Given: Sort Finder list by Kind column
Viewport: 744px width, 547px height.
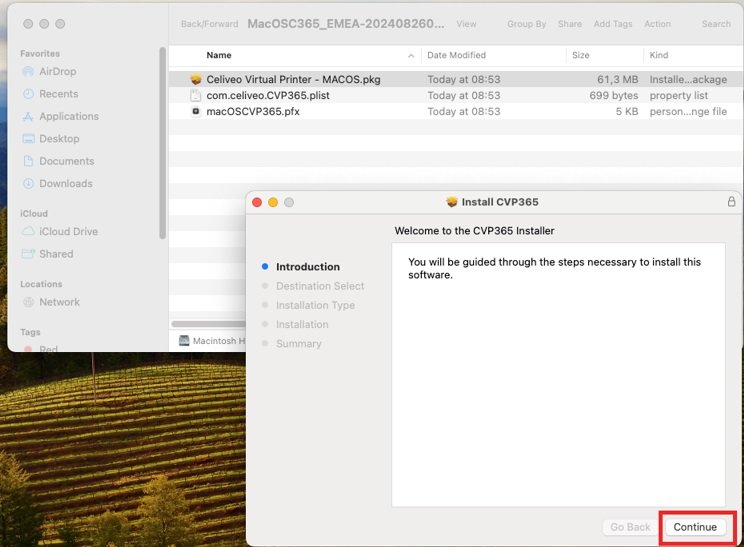Looking at the screenshot, I should click(659, 55).
